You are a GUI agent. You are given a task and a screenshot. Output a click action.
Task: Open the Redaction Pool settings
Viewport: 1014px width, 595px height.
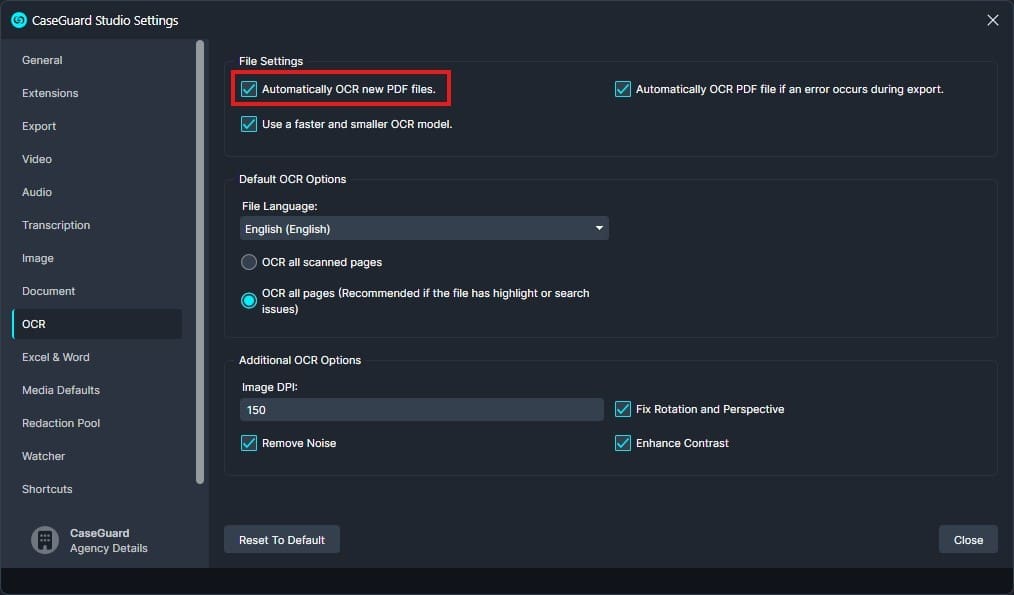[61, 423]
